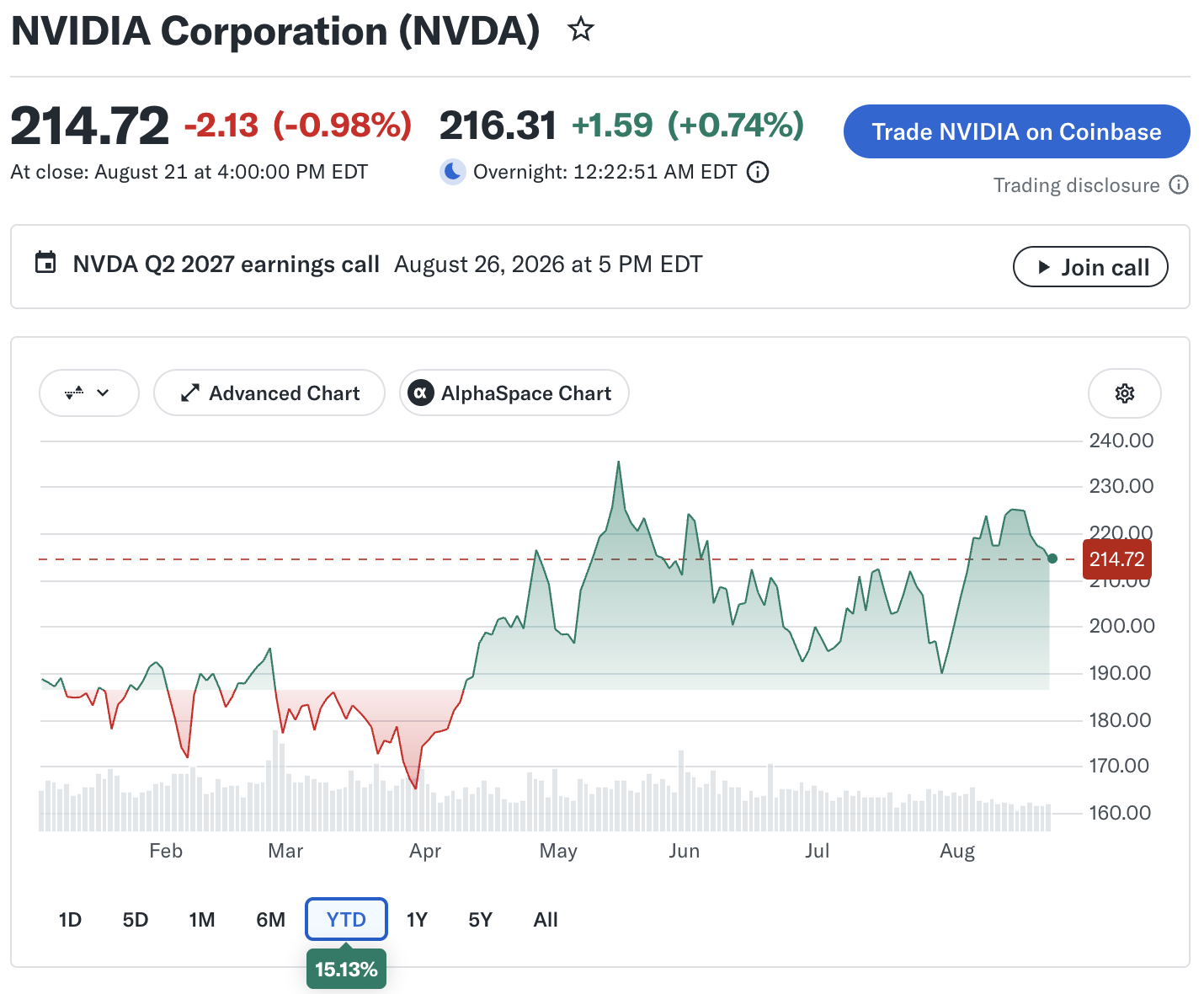Click the green end-point dot on chart line
1204x994 pixels.
click(1052, 558)
